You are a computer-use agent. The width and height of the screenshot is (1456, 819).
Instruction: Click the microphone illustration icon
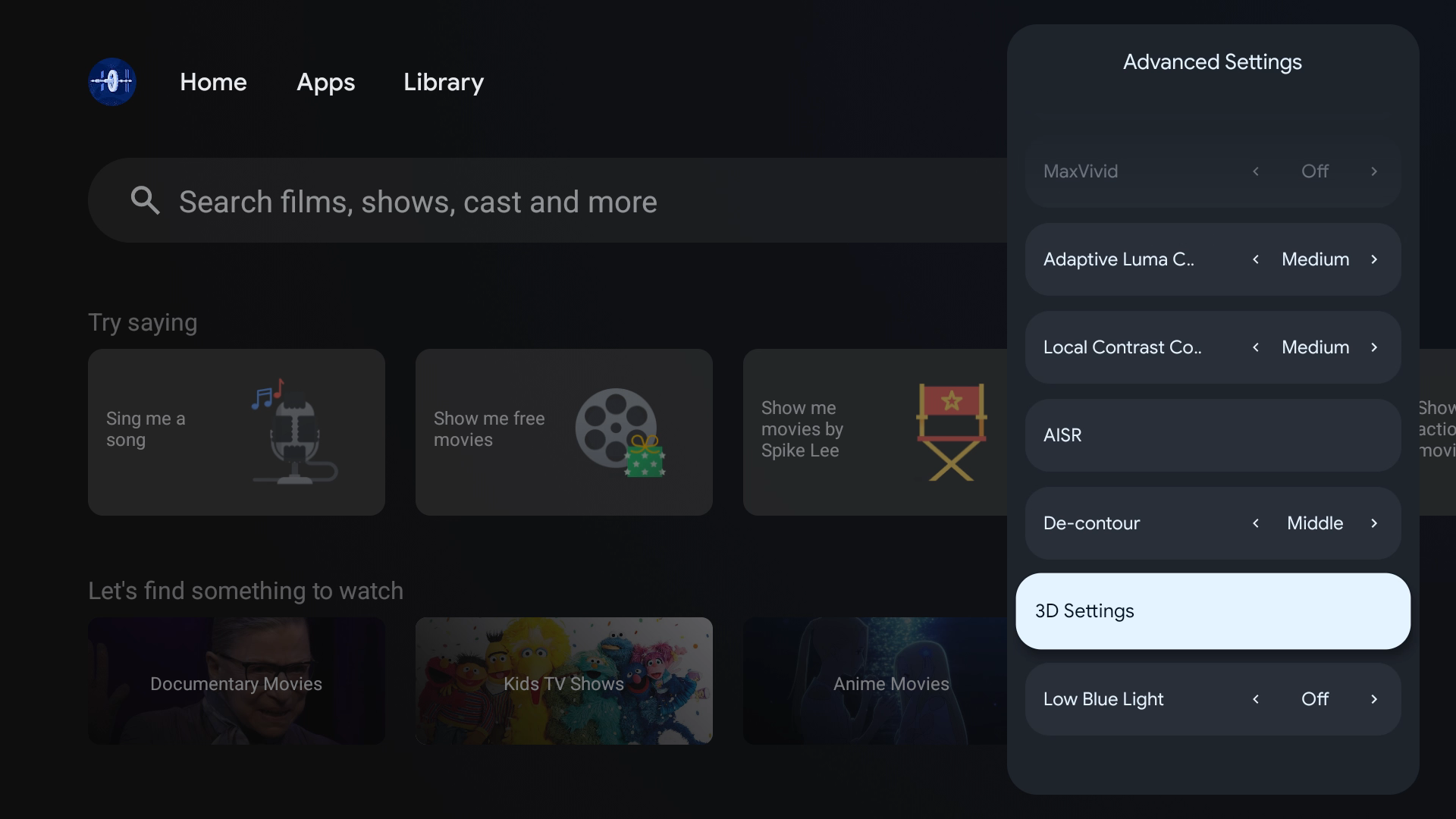pyautogui.click(x=294, y=432)
